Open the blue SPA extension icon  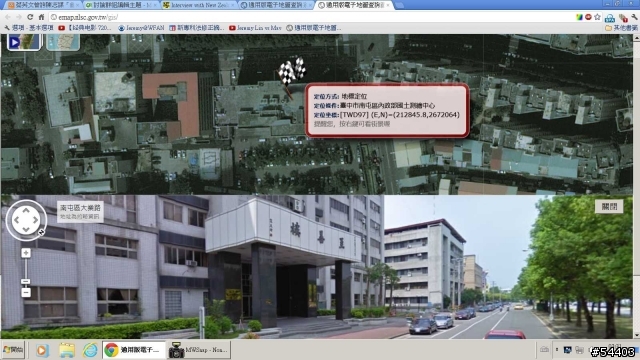point(610,18)
